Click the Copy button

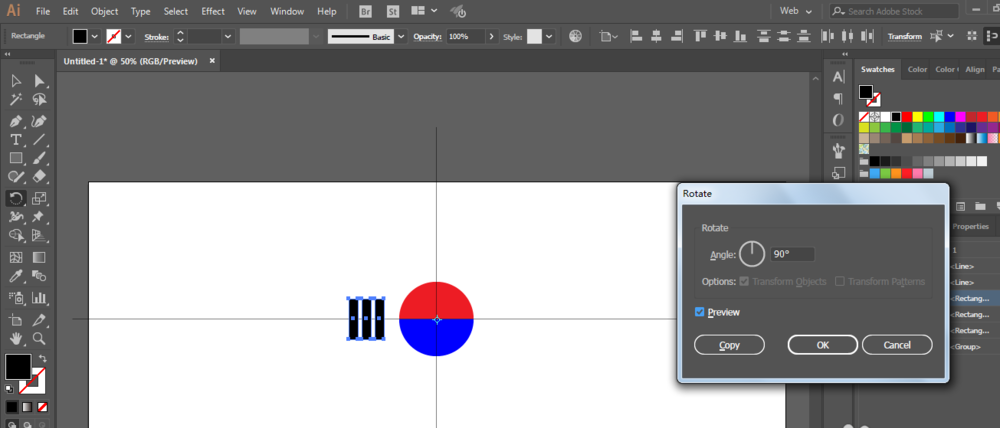tap(729, 345)
